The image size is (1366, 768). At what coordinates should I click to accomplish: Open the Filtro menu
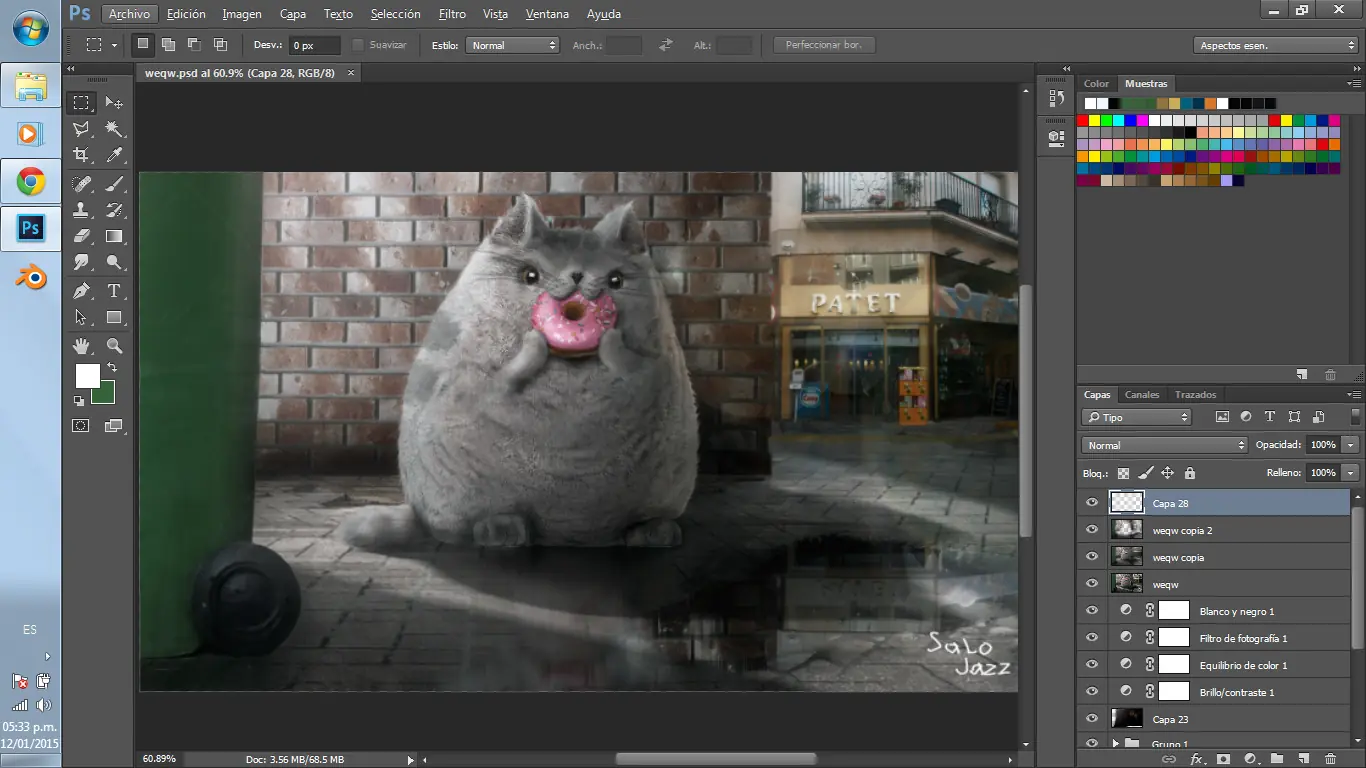[x=452, y=14]
